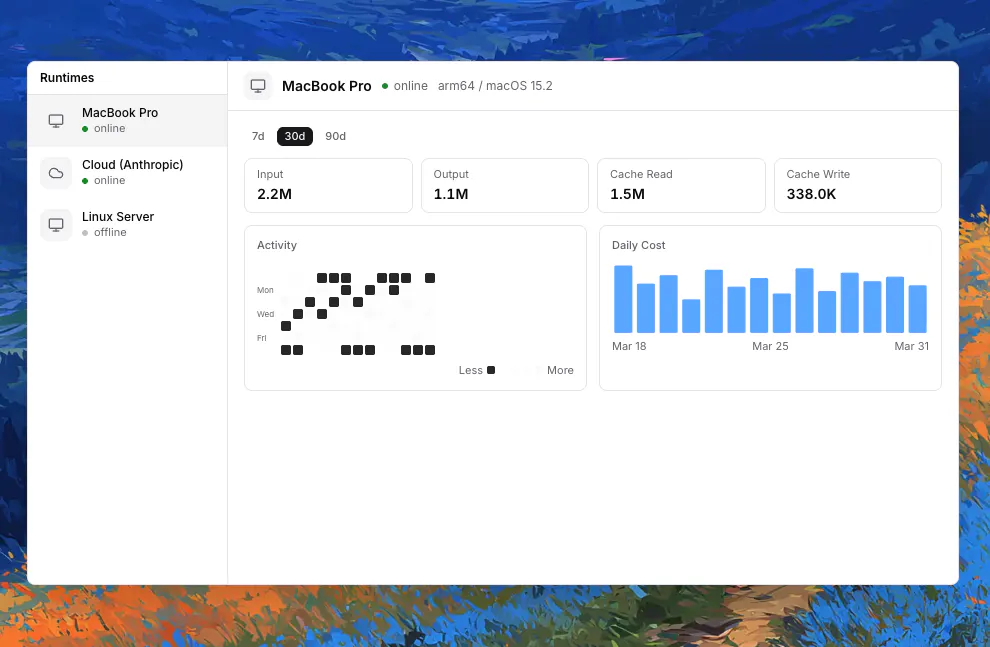Select the 30d time range
Screen dimensions: 990x647
[295, 136]
